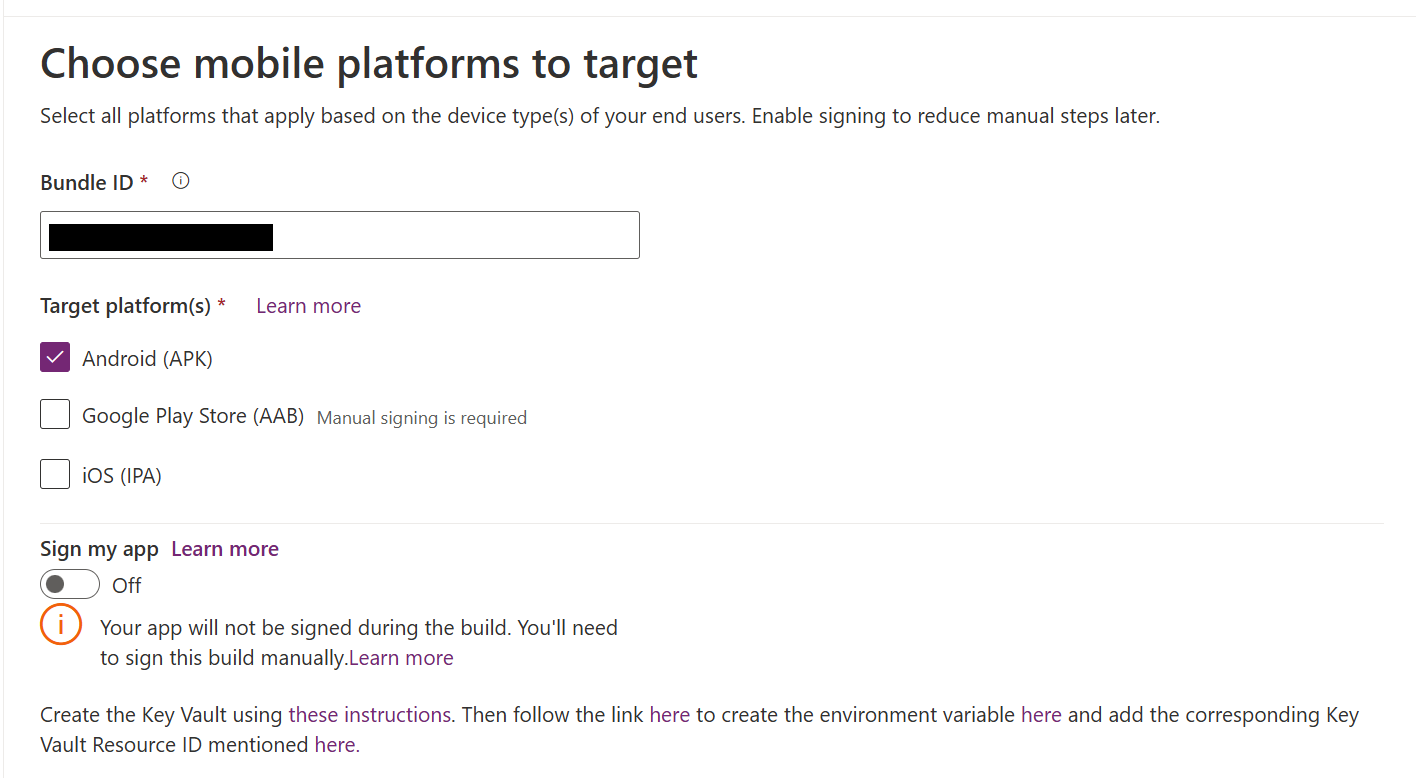Click the orange unsigned-build warning icon
The image size is (1416, 778).
click(x=61, y=624)
